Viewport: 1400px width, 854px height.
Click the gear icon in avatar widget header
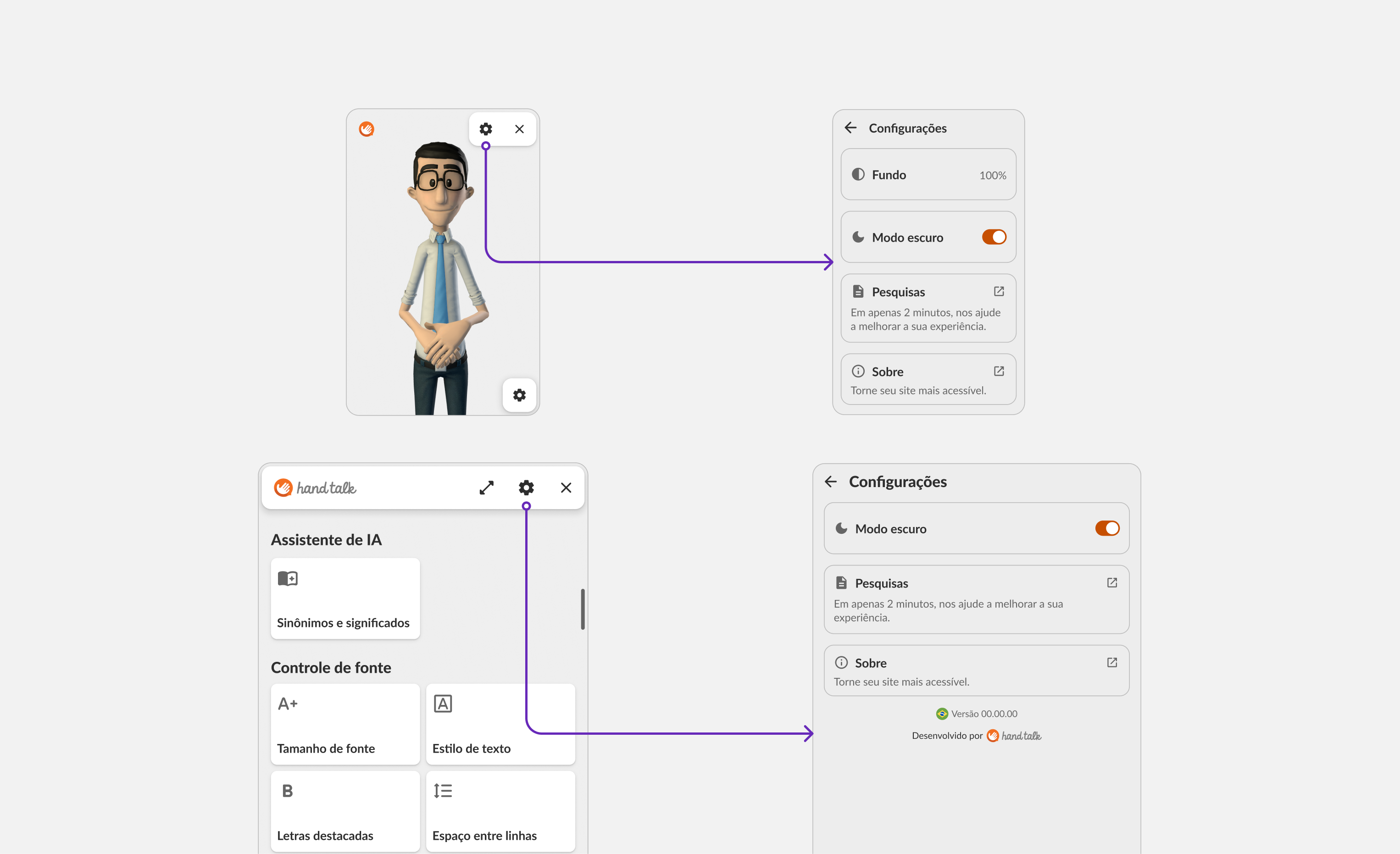coord(485,129)
